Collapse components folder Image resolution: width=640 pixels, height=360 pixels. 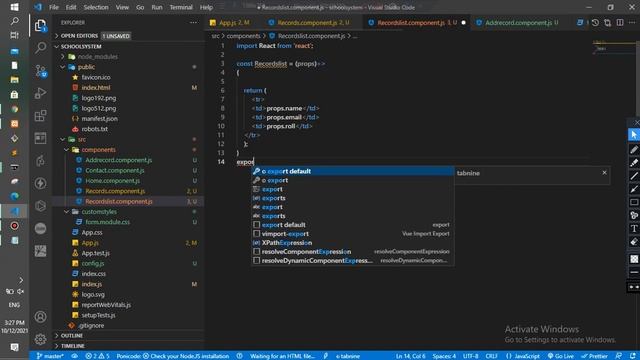click(98, 150)
